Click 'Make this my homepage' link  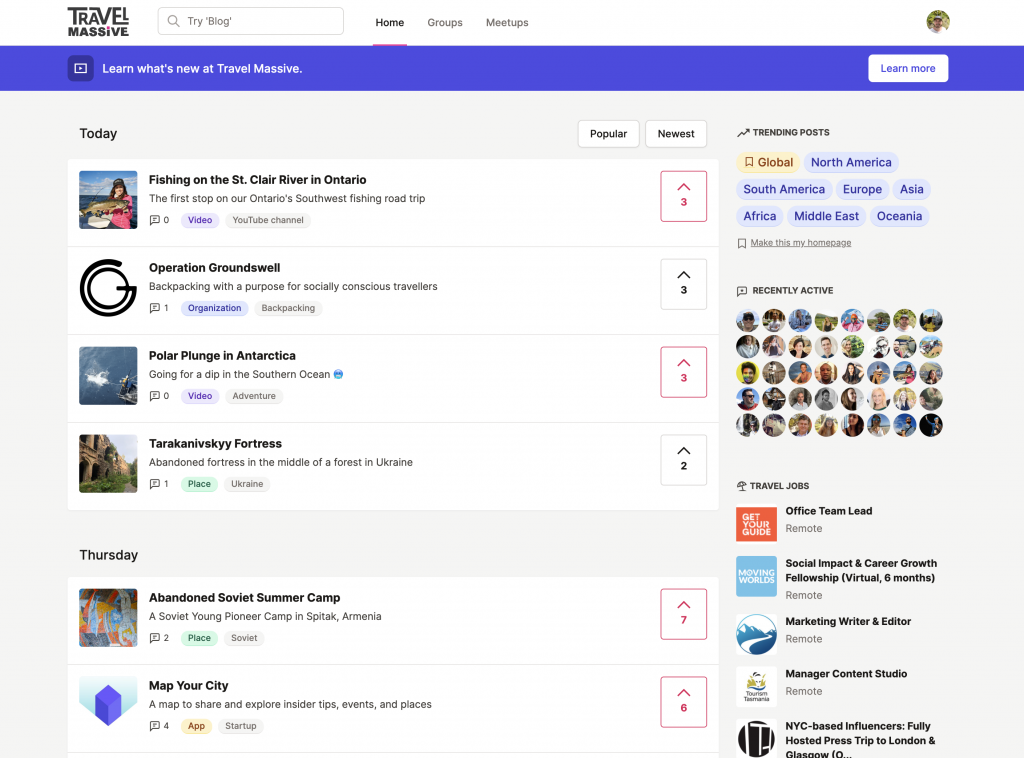coord(801,243)
